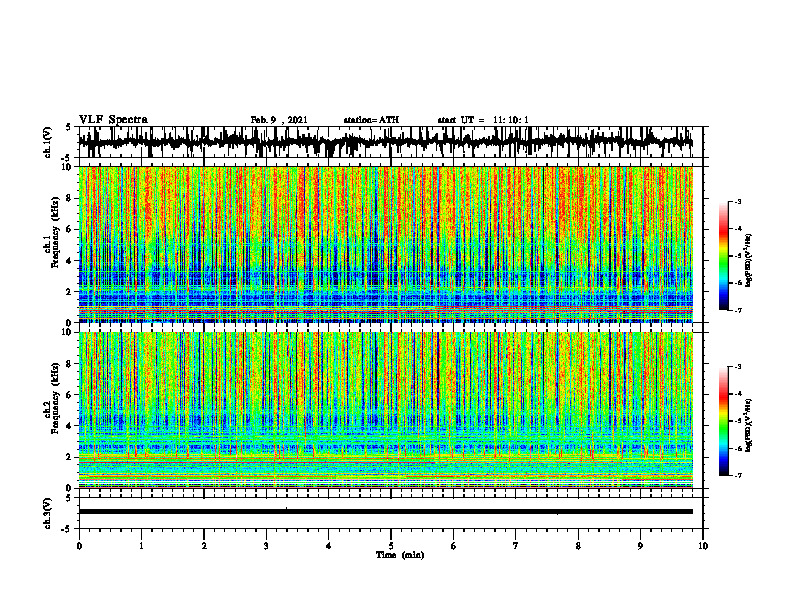The image size is (792, 612).
Task: Click the "station= ATH" header label
Action: 371,120
